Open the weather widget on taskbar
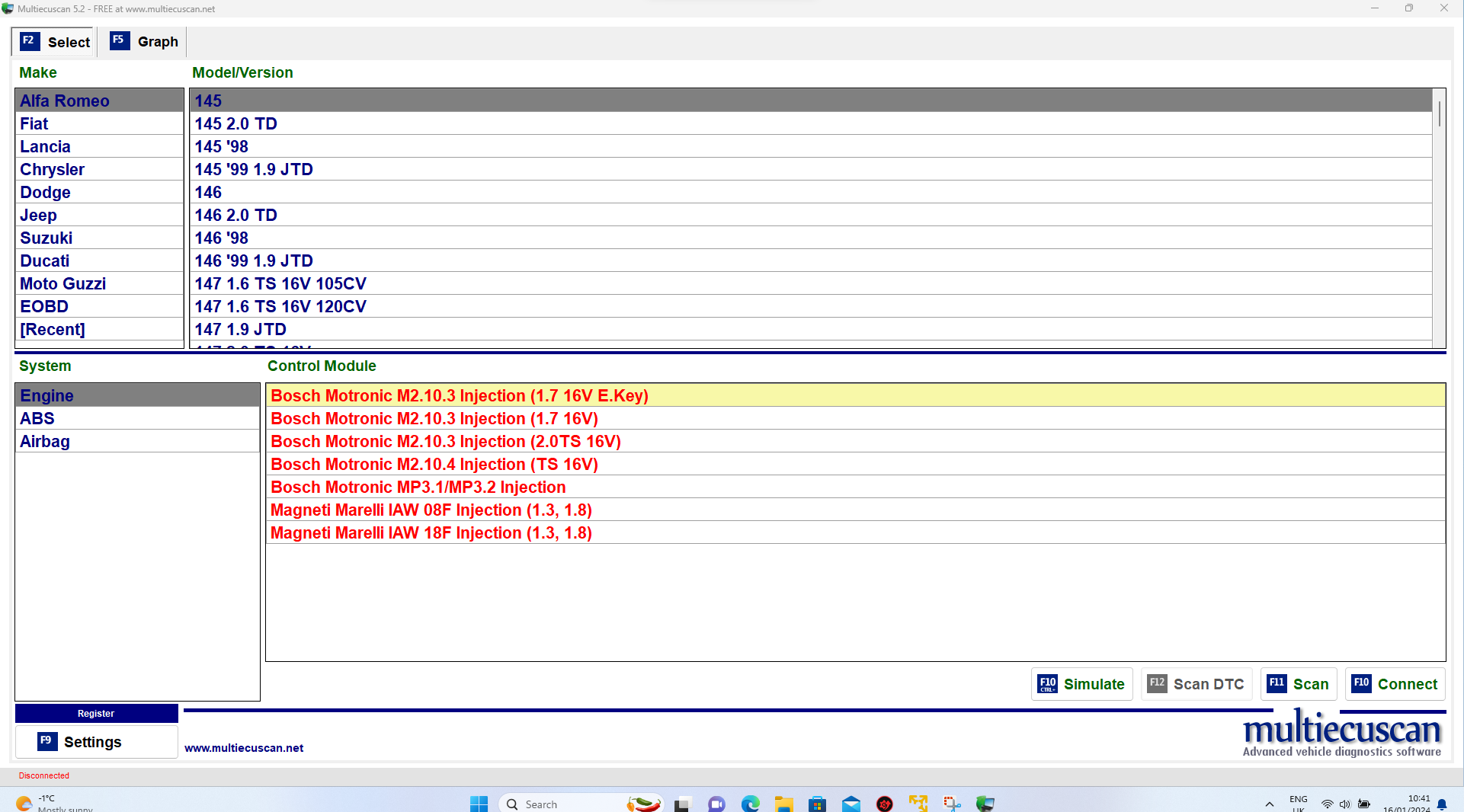Viewport: 1464px width, 812px height. 55,804
